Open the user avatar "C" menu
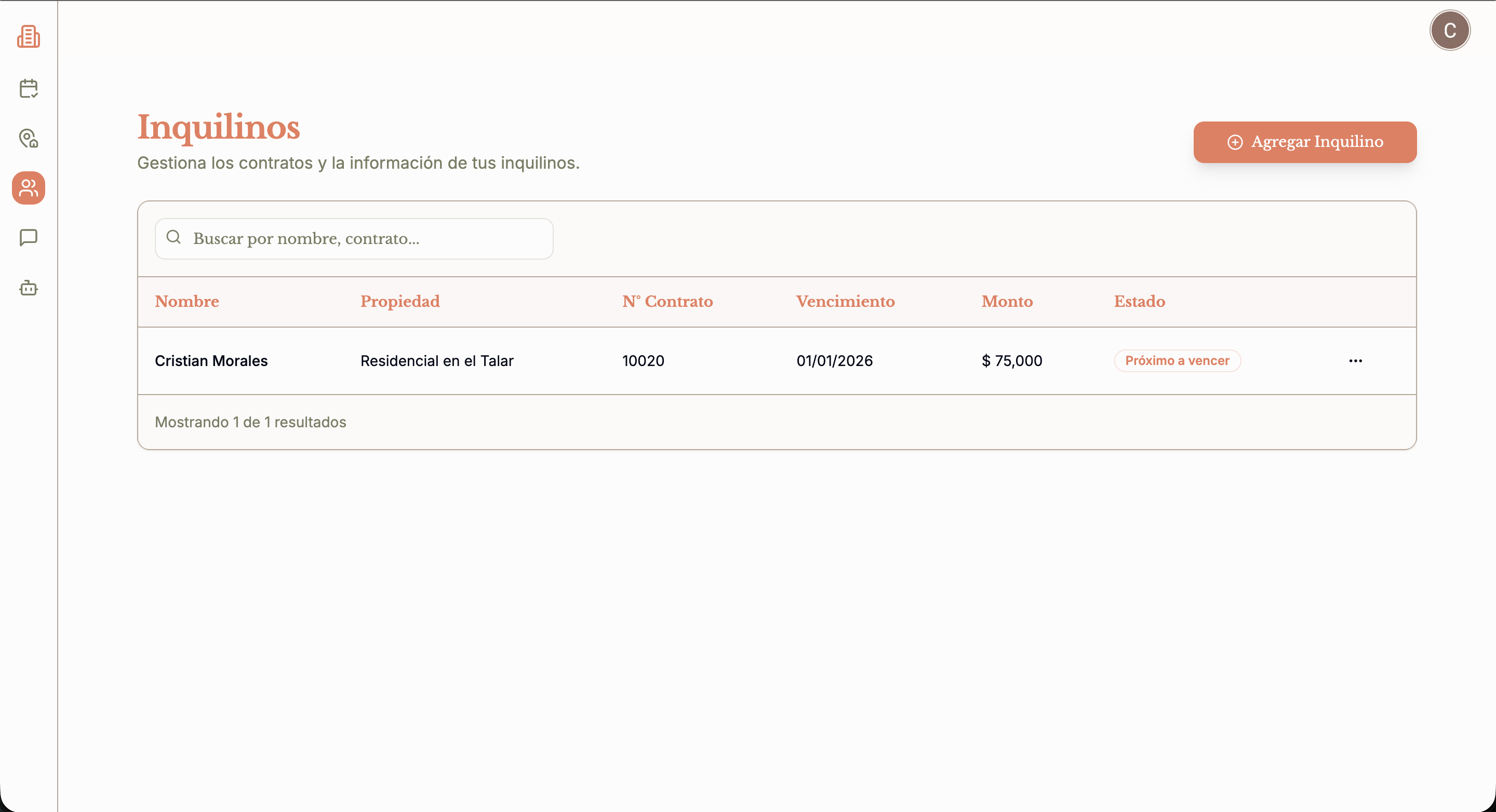Screen dimensions: 1496x812 [1450, 30]
